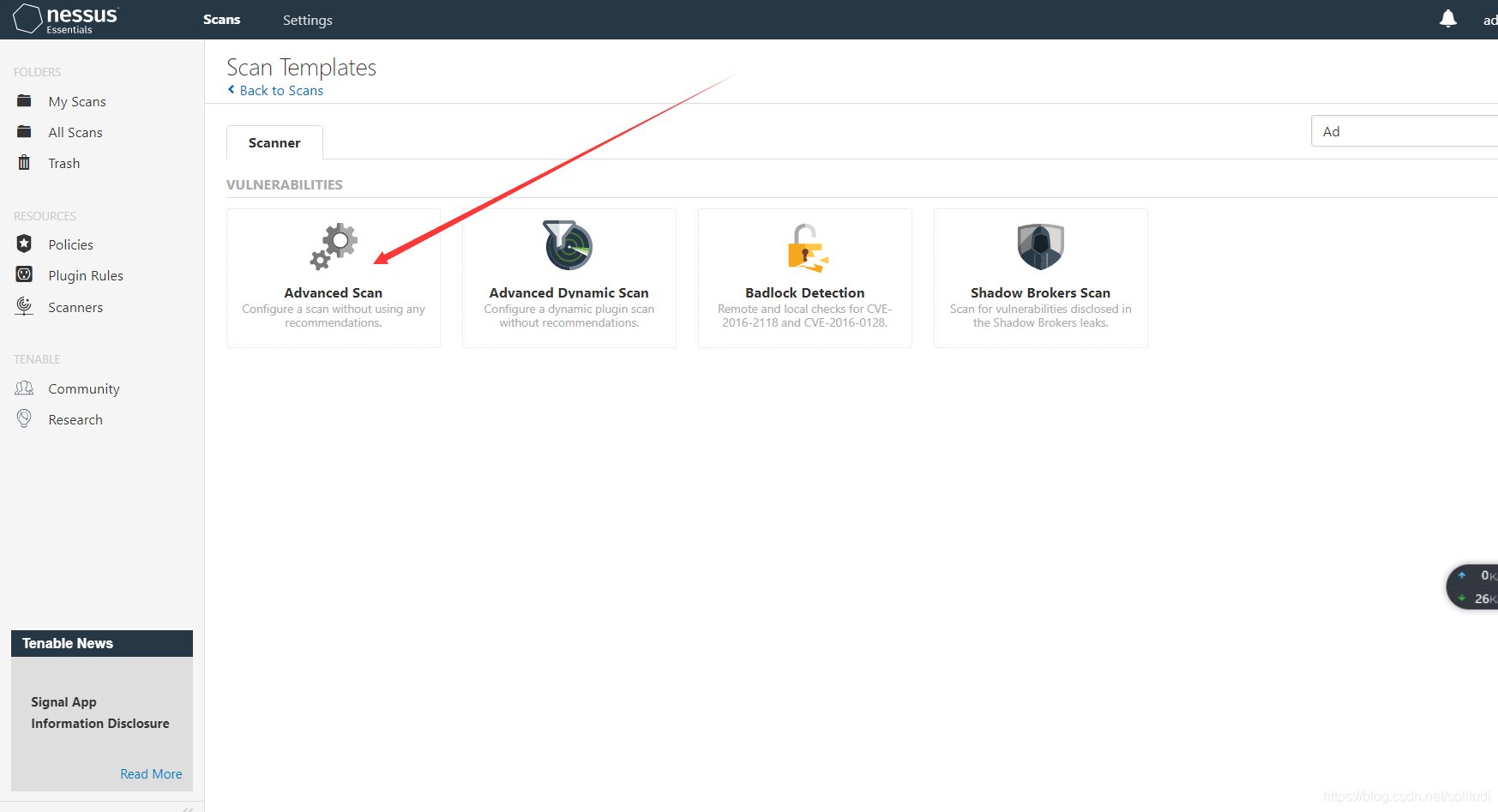1498x812 pixels.
Task: Click the Badlock CVE description text
Action: [805, 316]
